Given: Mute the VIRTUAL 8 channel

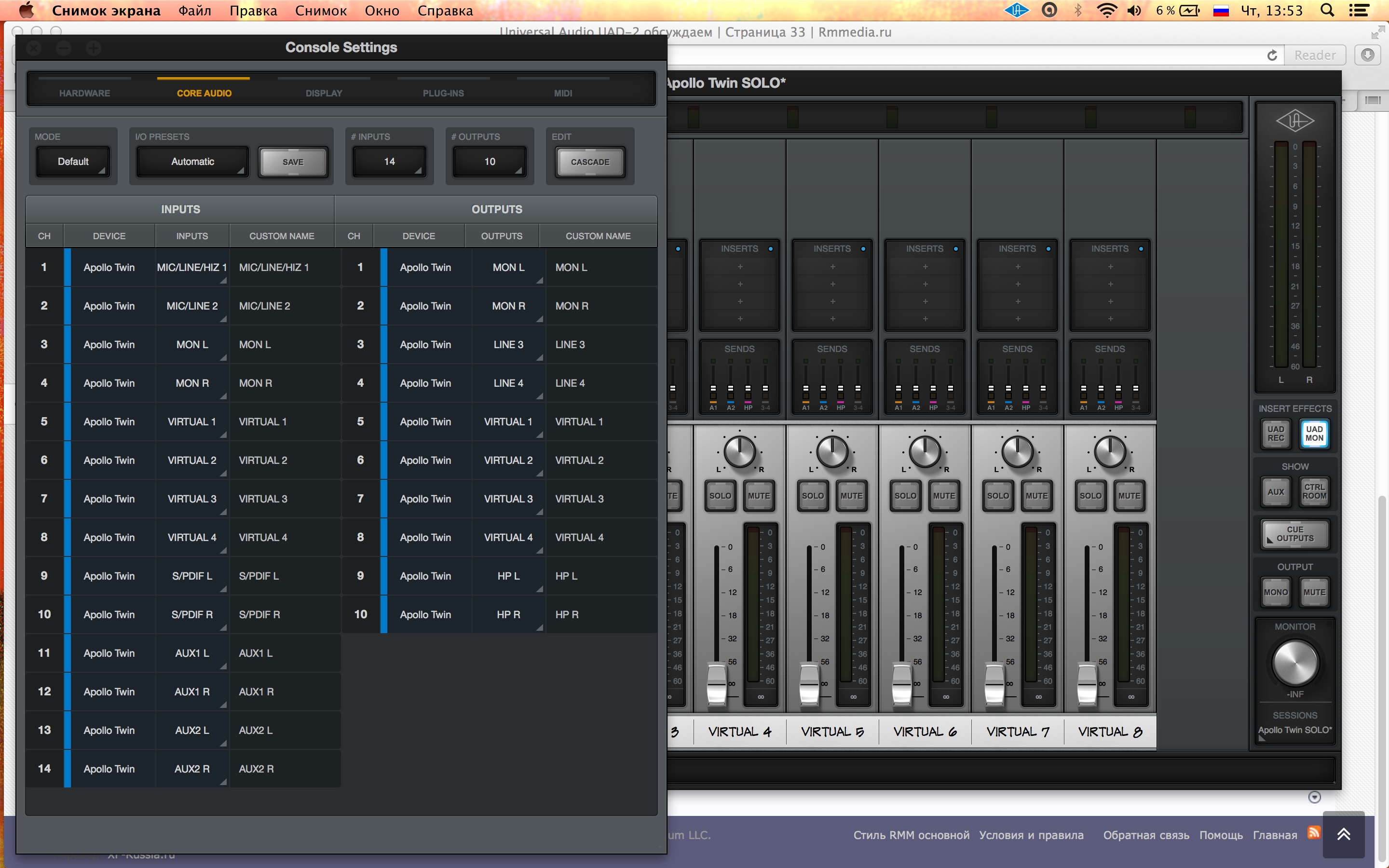Looking at the screenshot, I should (x=1129, y=495).
